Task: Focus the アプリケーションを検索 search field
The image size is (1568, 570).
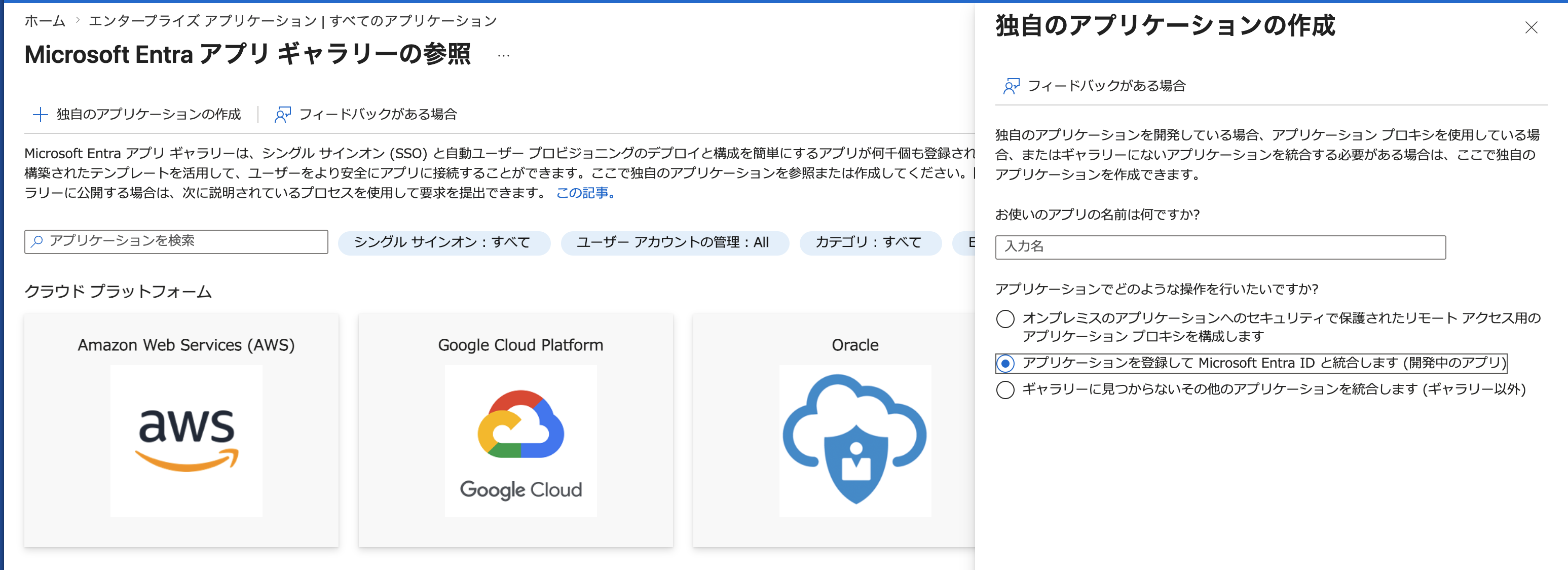Action: [176, 242]
